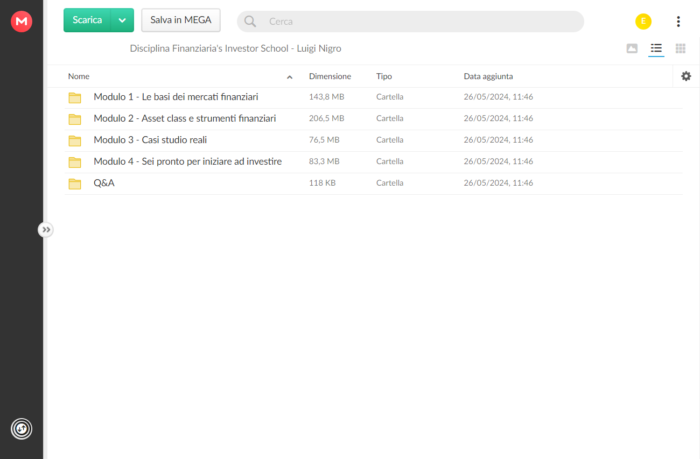Click folder icon of Modulo 4 row
Viewport: 700px width, 459px height.
coord(75,162)
